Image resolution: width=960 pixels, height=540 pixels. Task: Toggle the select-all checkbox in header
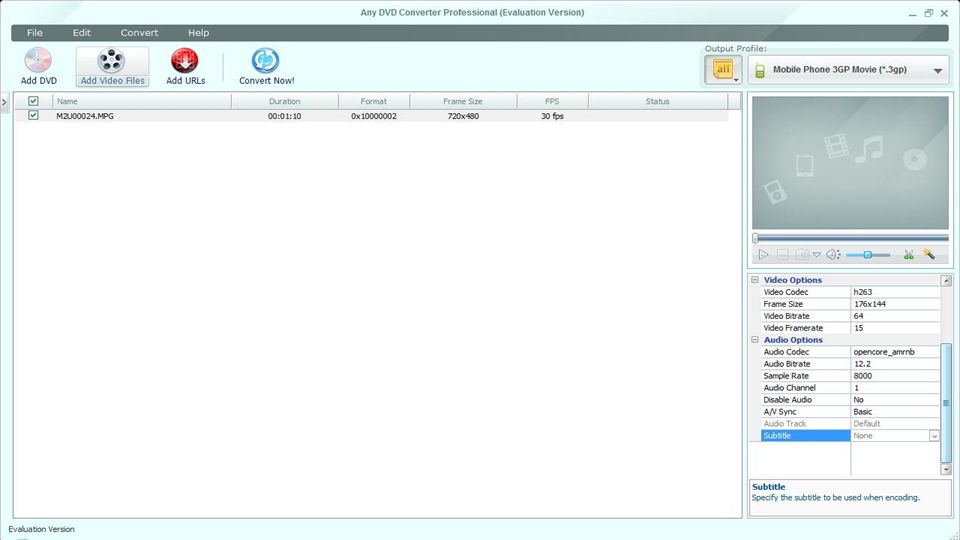[33, 101]
